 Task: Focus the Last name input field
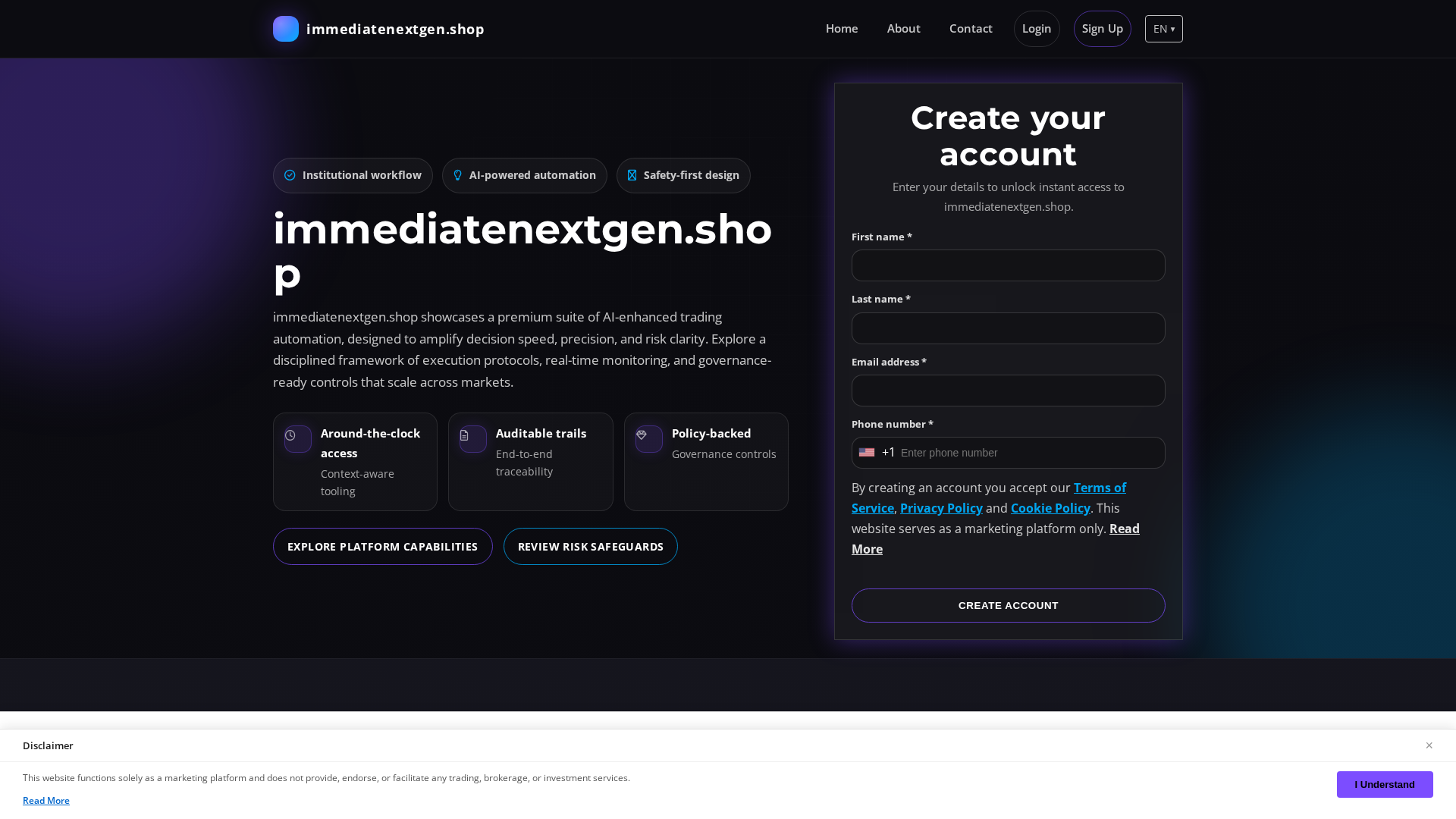[x=1009, y=328]
